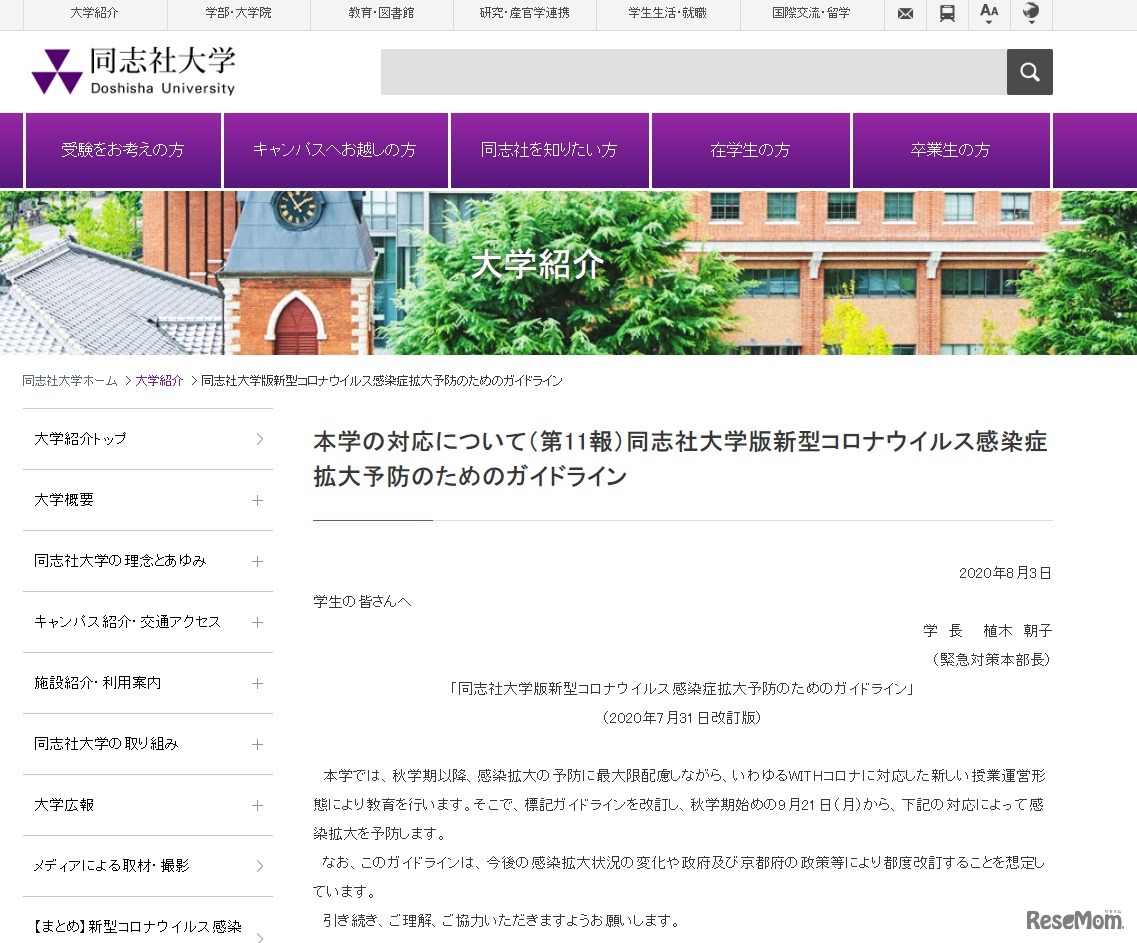1137x943 pixels.
Task: Click the ReseMom watermark logo
Action: pos(1077,921)
